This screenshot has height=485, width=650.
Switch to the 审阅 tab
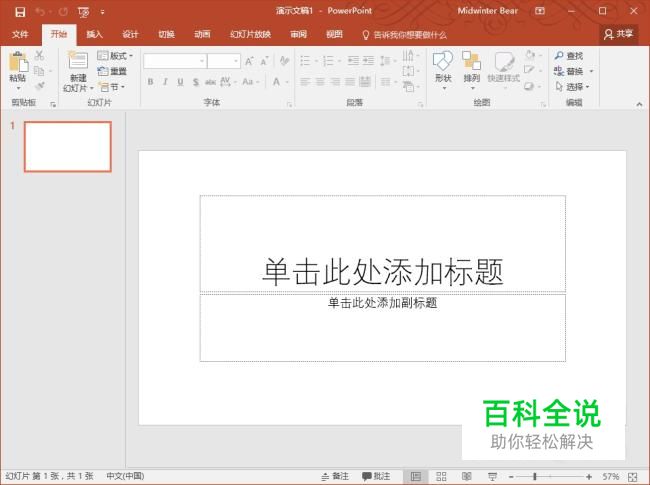[298, 34]
